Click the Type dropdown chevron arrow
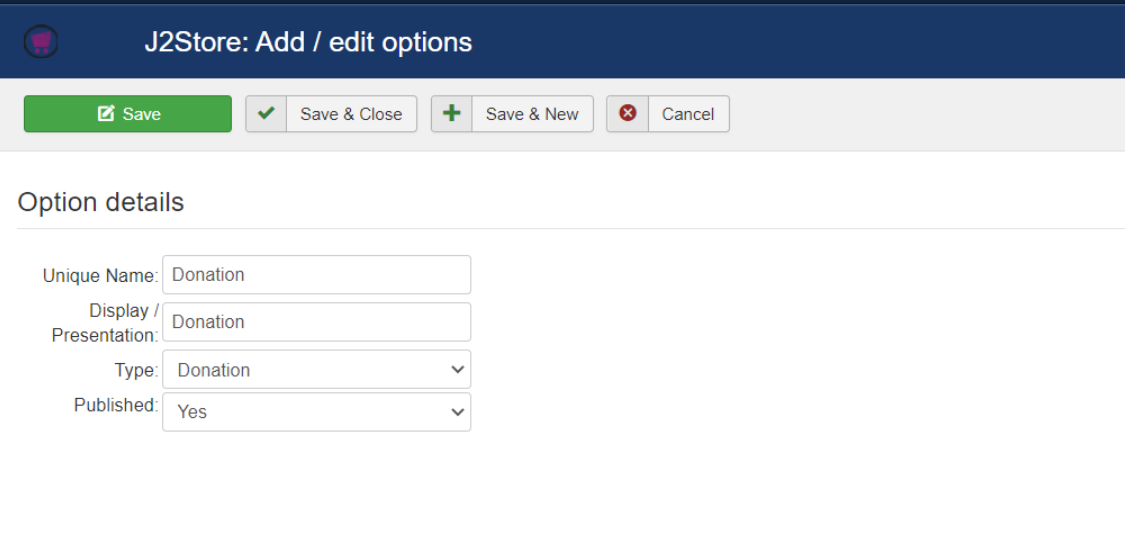Screen dimensions: 1125x541 pyautogui.click(x=457, y=370)
